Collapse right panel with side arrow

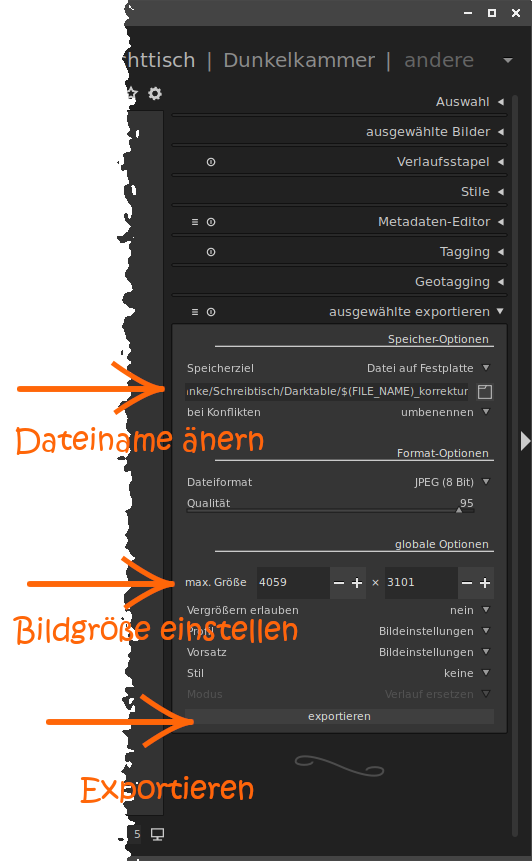point(525,440)
